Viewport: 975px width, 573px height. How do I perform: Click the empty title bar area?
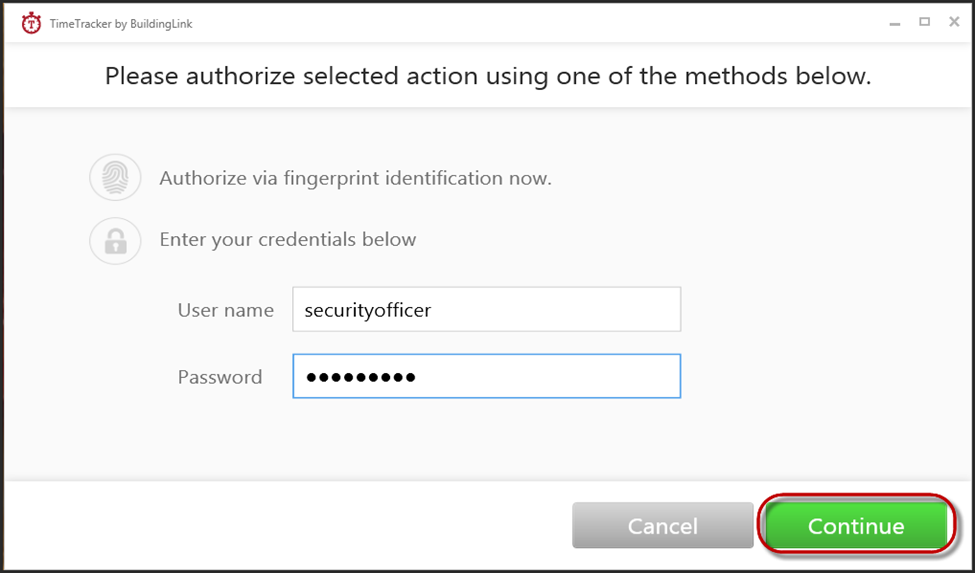pos(535,24)
